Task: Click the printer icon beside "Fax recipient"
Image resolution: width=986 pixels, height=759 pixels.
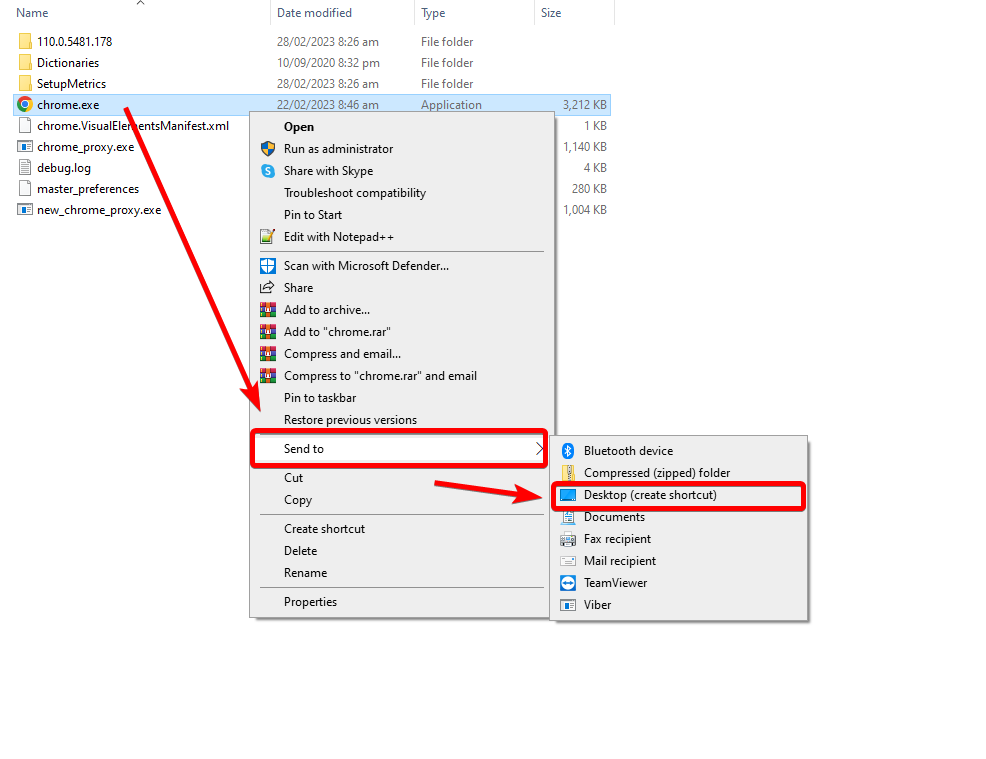Action: [x=567, y=538]
